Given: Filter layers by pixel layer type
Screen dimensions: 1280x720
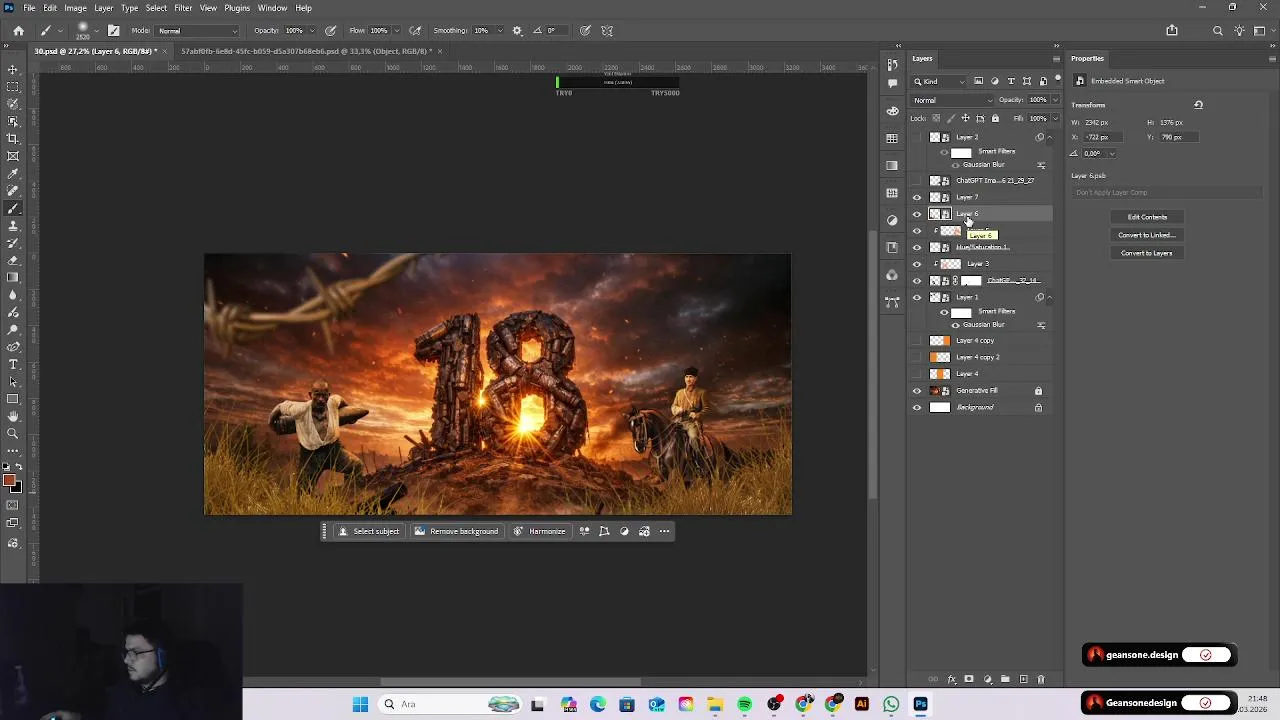Looking at the screenshot, I should click(978, 81).
